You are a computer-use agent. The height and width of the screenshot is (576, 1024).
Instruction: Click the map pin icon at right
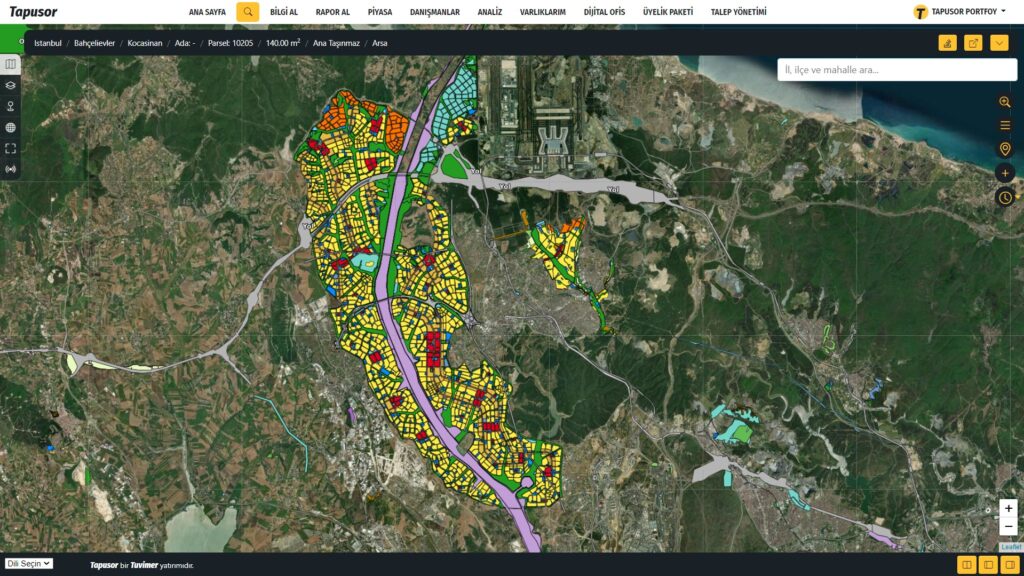[x=1005, y=149]
